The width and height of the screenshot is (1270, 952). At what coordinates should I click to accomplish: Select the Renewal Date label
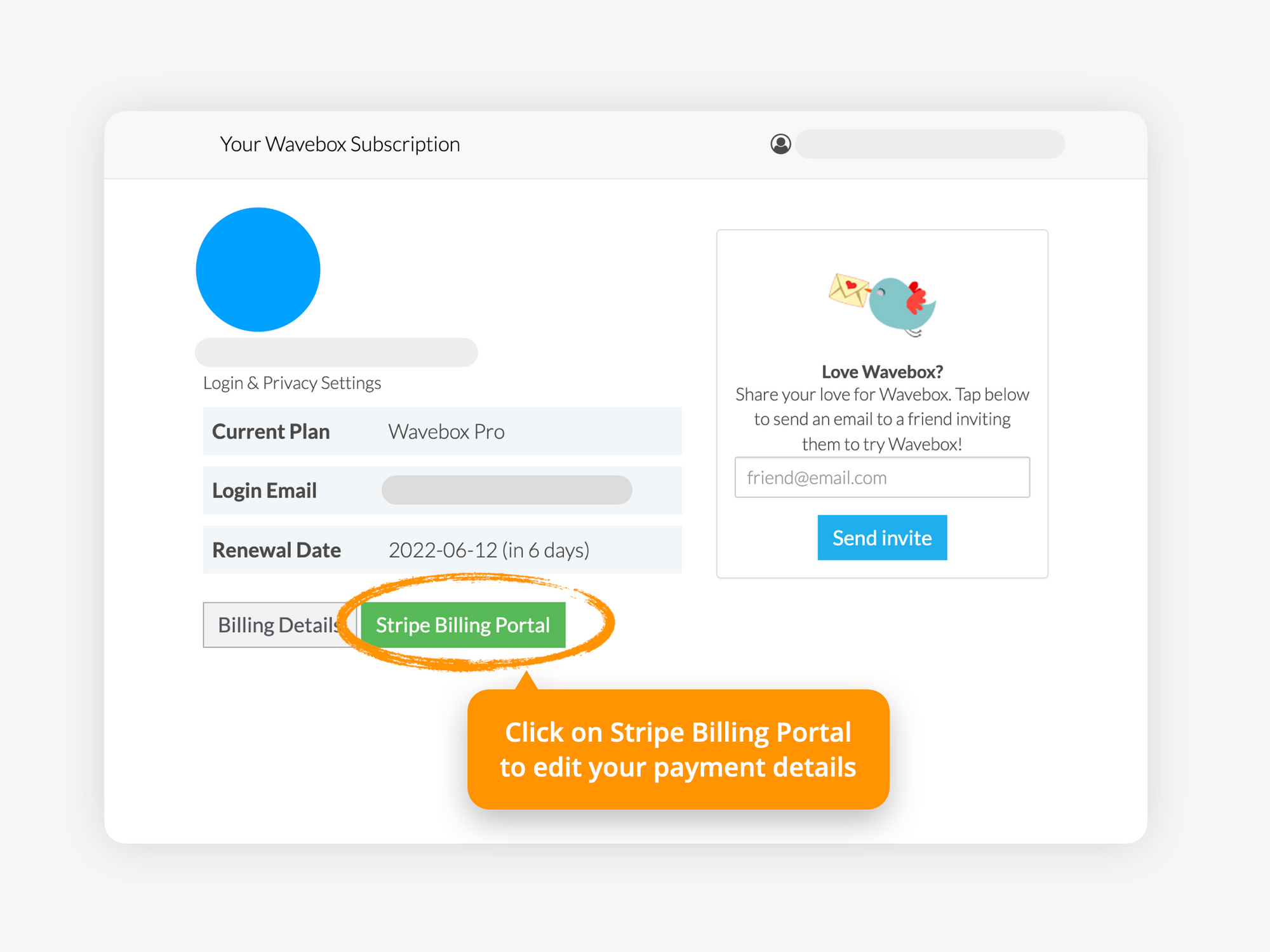click(x=276, y=550)
